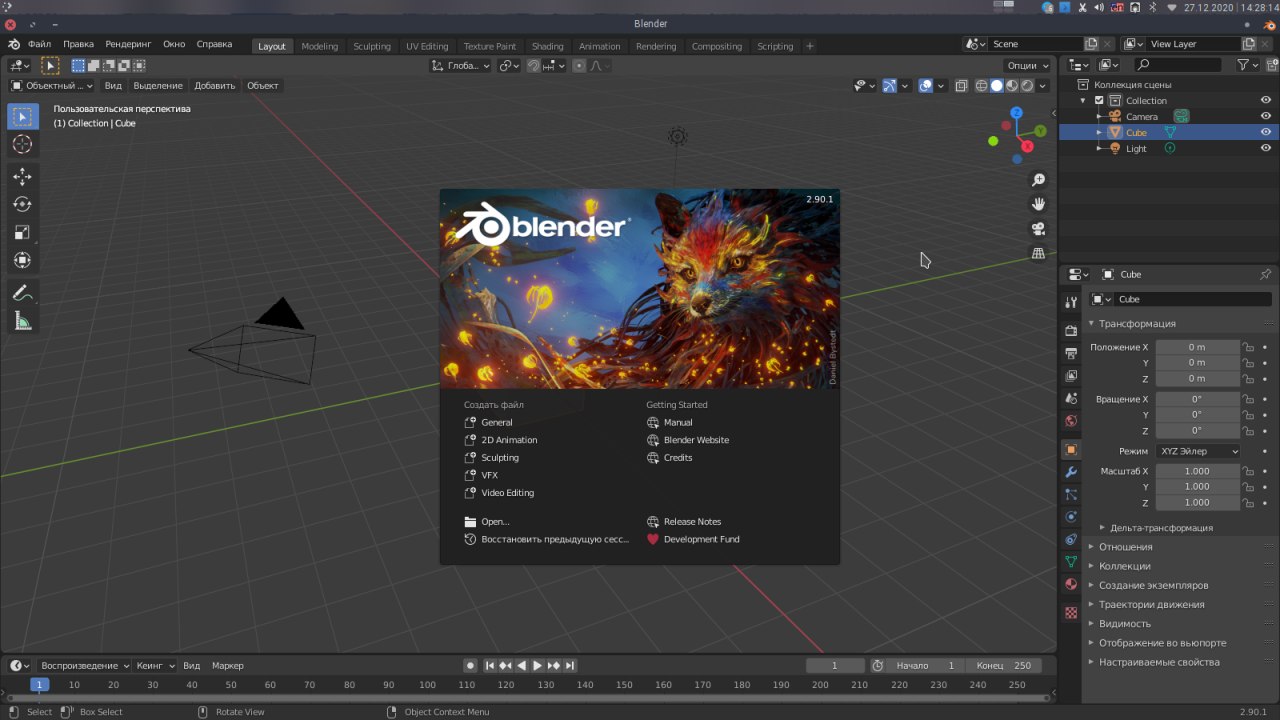Toggle camera view icon in viewport
The height and width of the screenshot is (720, 1280).
click(1039, 229)
